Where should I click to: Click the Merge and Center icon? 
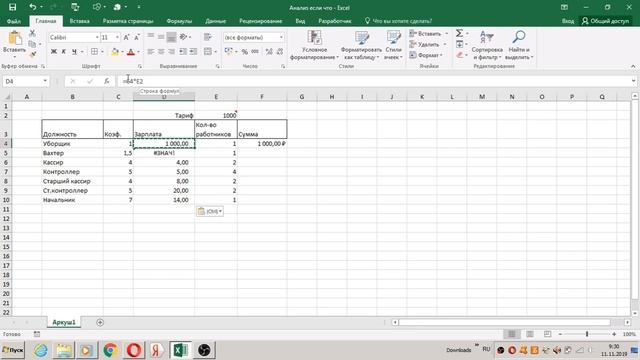point(208,51)
